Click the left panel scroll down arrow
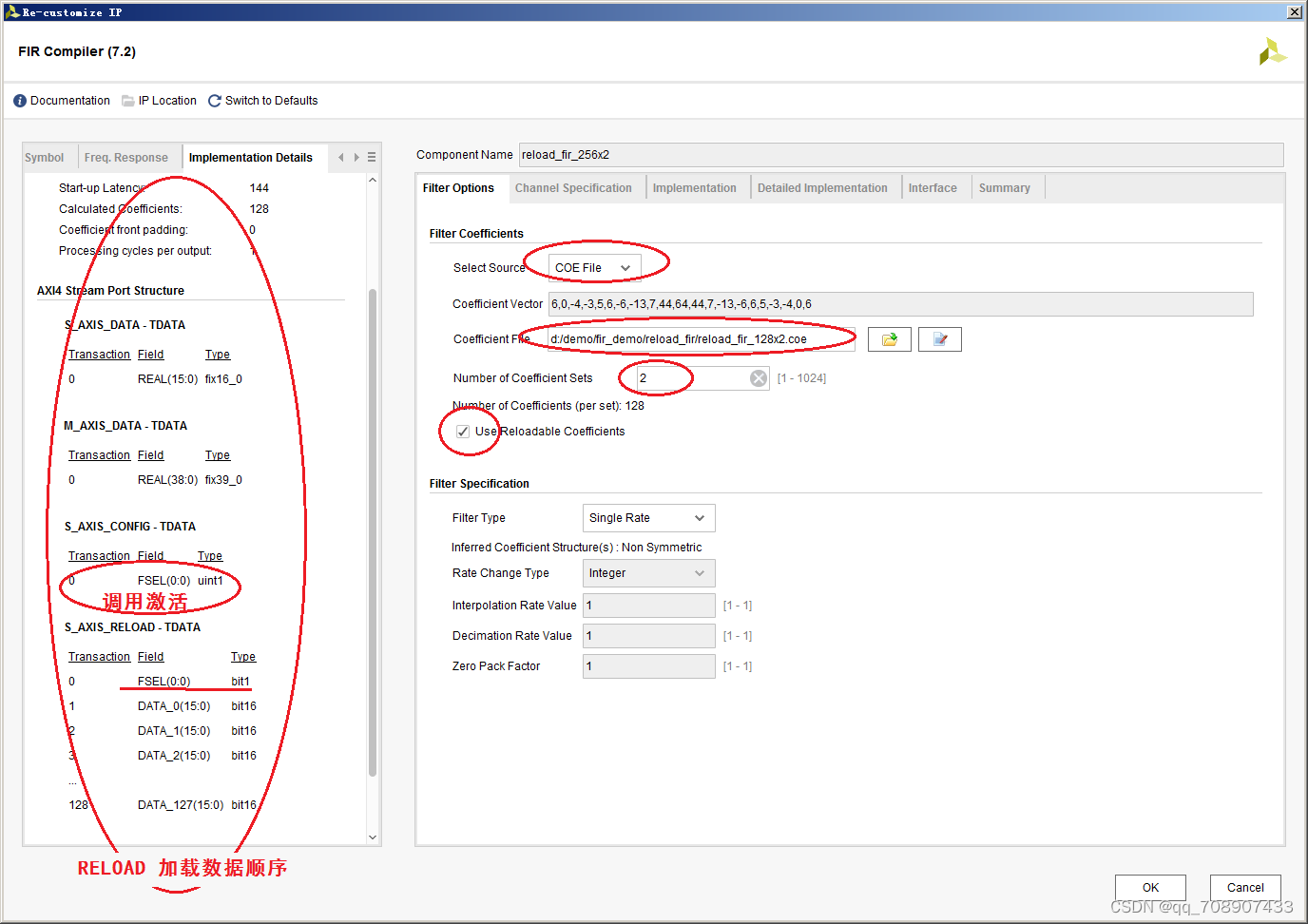The height and width of the screenshot is (924, 1308). (373, 837)
